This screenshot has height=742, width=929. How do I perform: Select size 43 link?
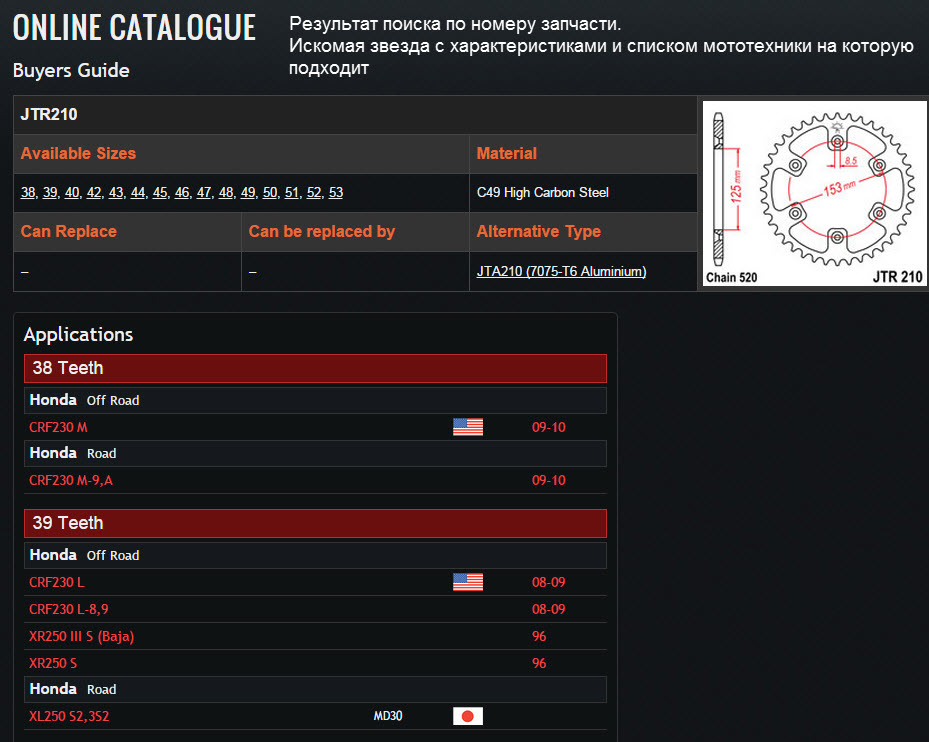tap(116, 193)
